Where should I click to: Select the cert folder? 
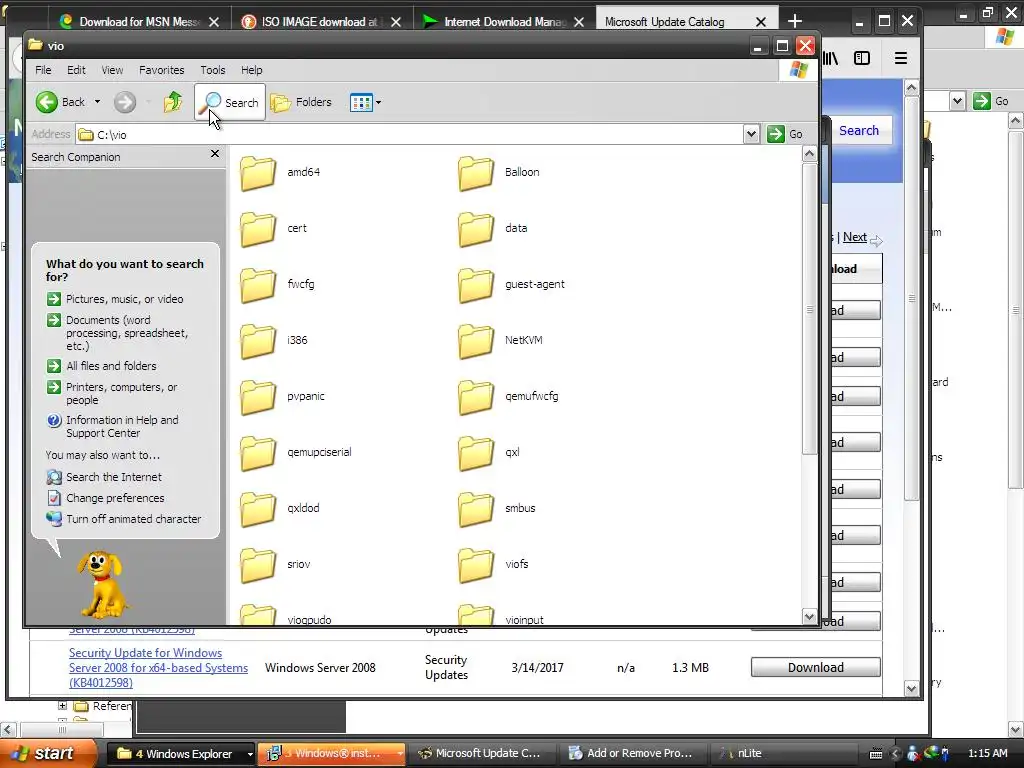point(274,229)
